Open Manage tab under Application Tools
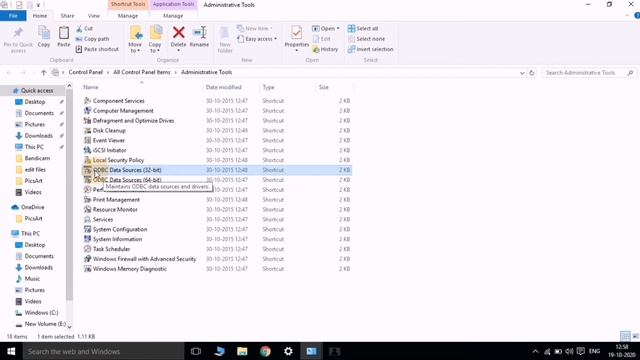Screen dimensions: 640x360 [173, 16]
